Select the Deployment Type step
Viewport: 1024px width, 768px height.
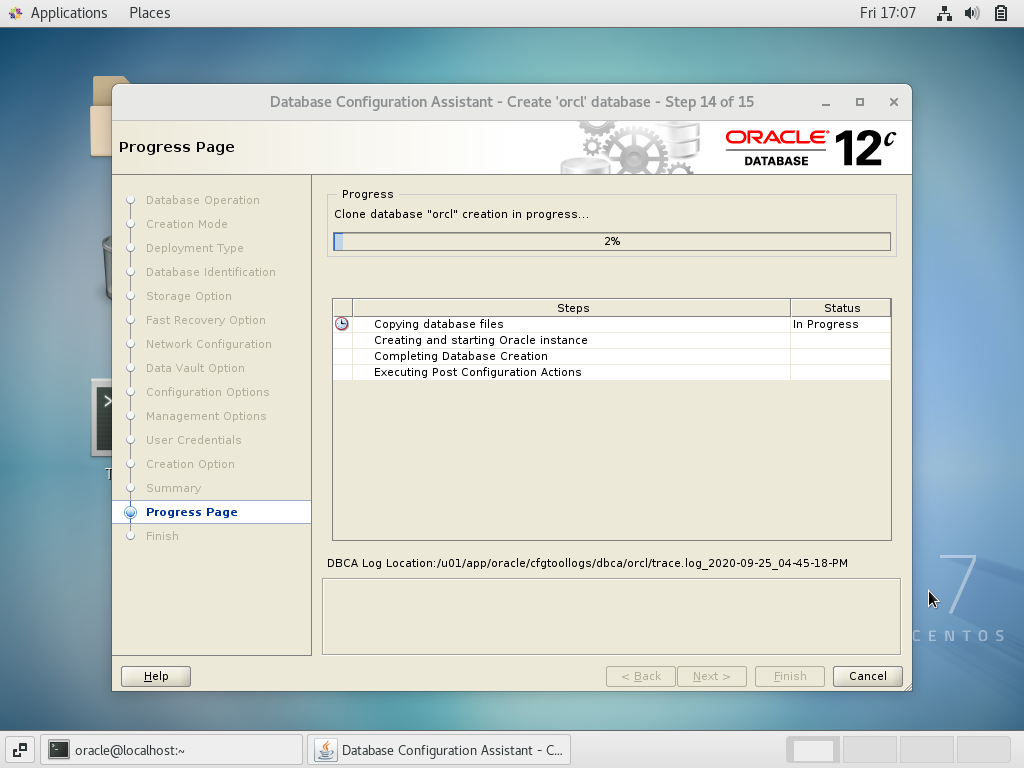coord(195,248)
